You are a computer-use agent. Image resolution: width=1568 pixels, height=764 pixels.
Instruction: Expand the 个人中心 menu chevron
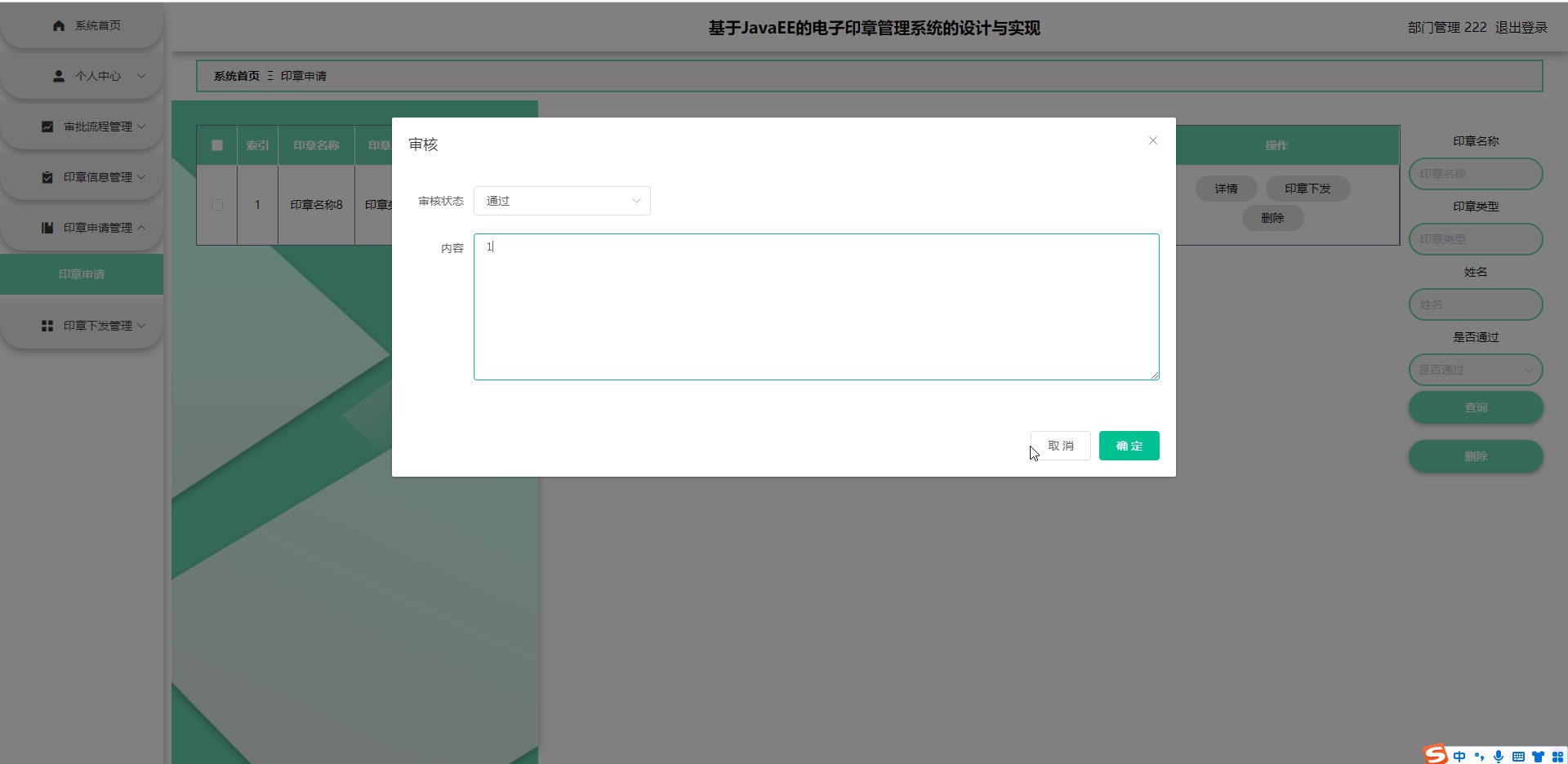coord(141,76)
